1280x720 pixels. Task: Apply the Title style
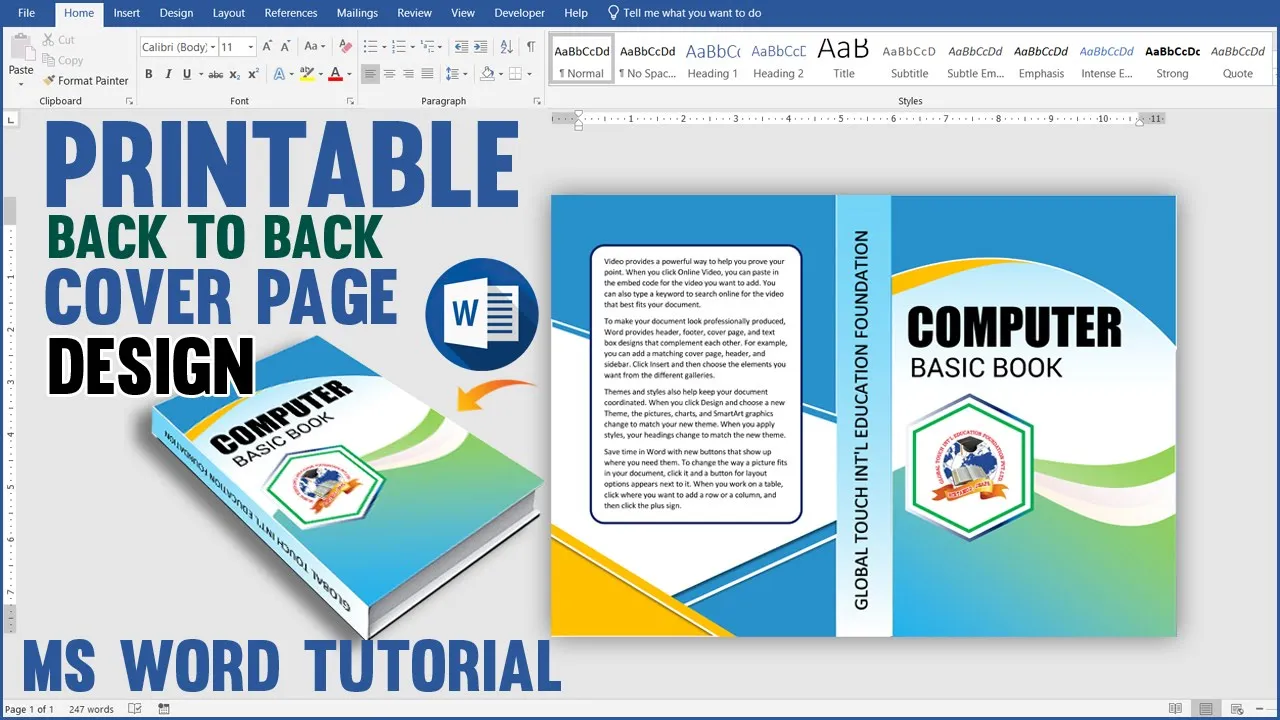844,60
